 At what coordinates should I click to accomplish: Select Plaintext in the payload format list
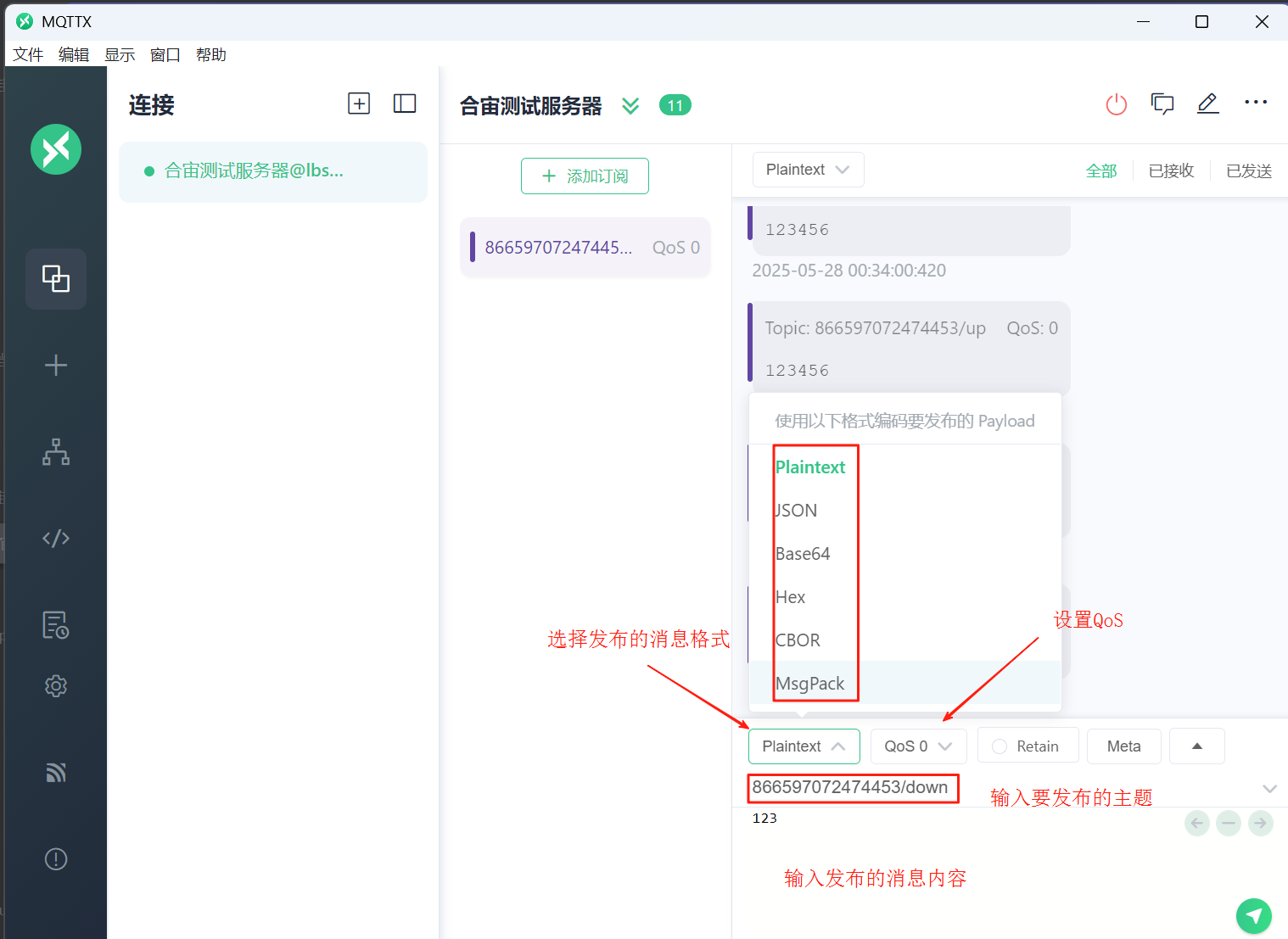pos(904,467)
